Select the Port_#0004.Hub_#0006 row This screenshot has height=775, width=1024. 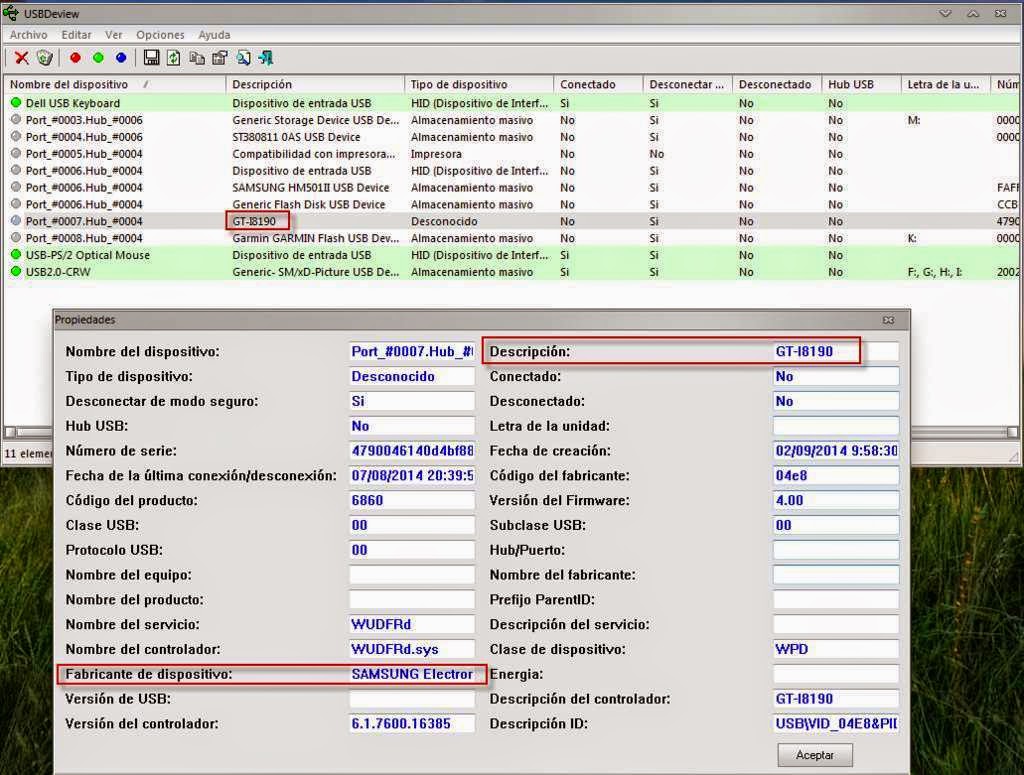511,136
